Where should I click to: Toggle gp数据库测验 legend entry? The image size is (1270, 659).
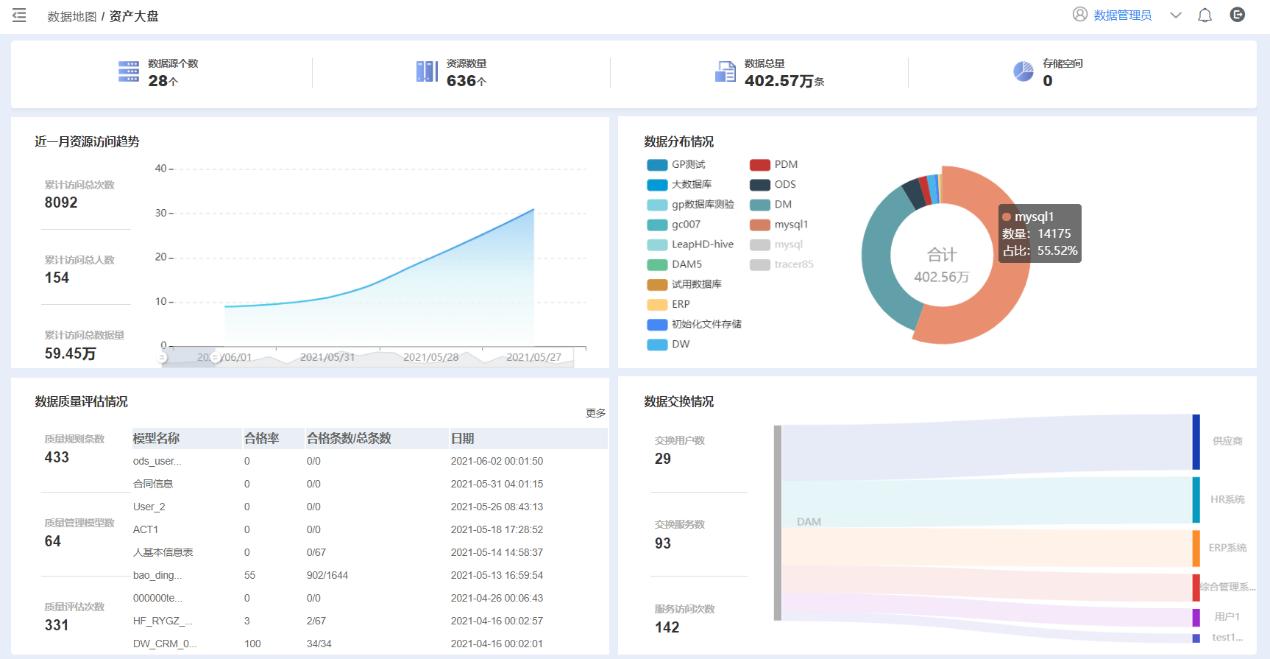tap(690, 205)
